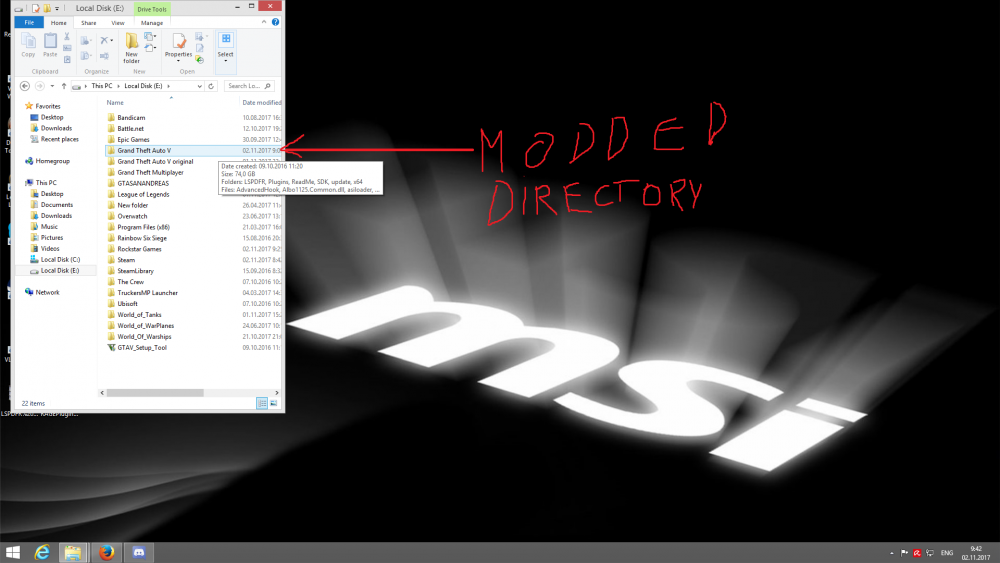
Task: Click the horizontal scrollbar left arrow
Action: (x=102, y=393)
